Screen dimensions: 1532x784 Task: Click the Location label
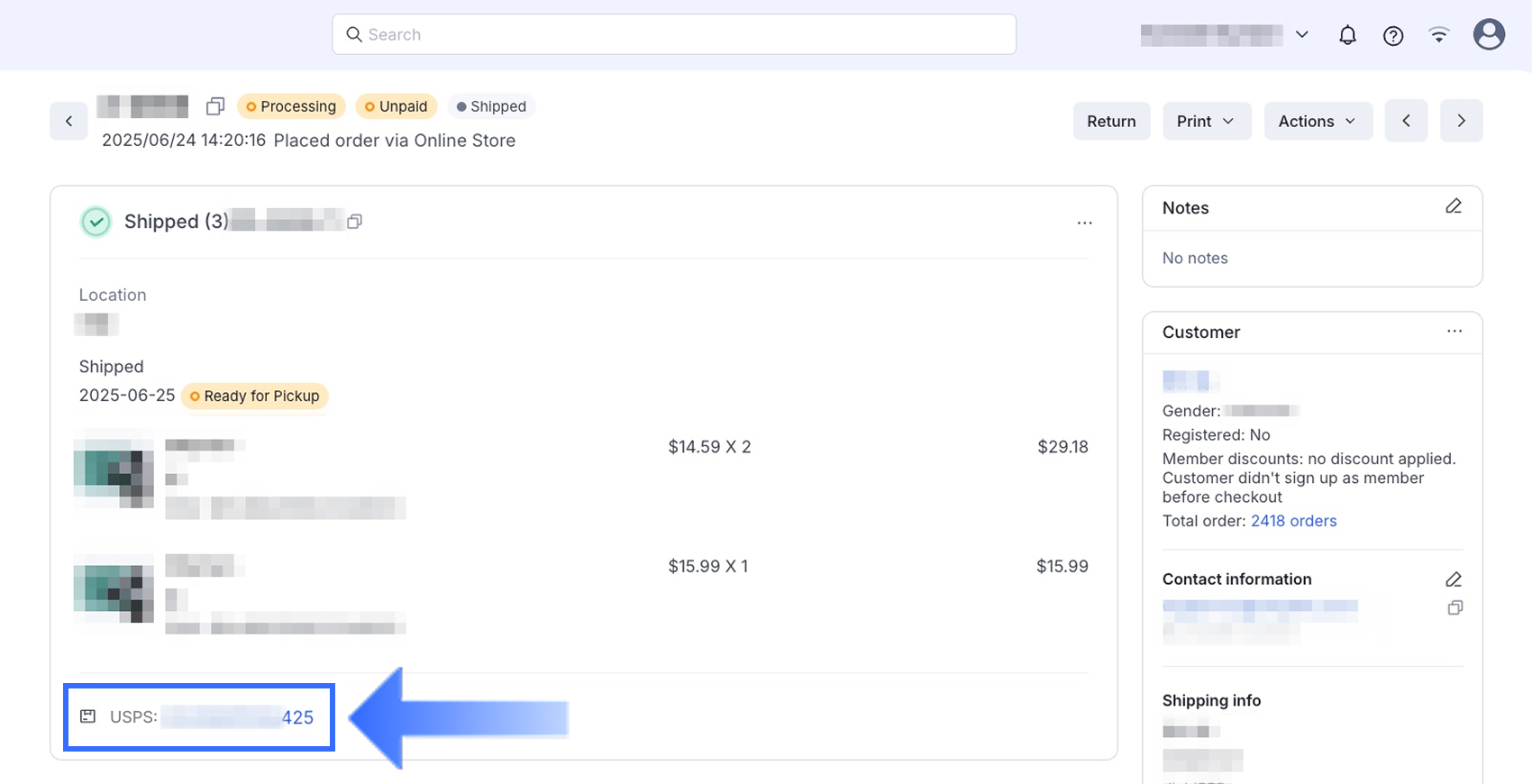point(113,295)
